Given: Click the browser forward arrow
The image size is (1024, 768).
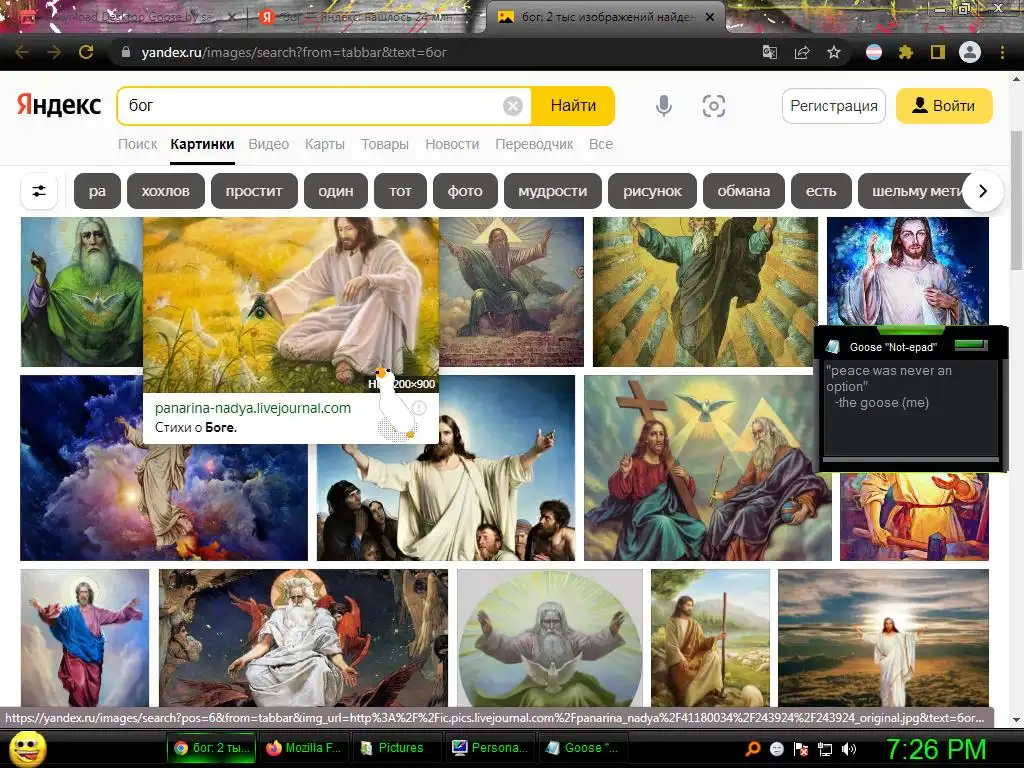Looking at the screenshot, I should pos(54,52).
